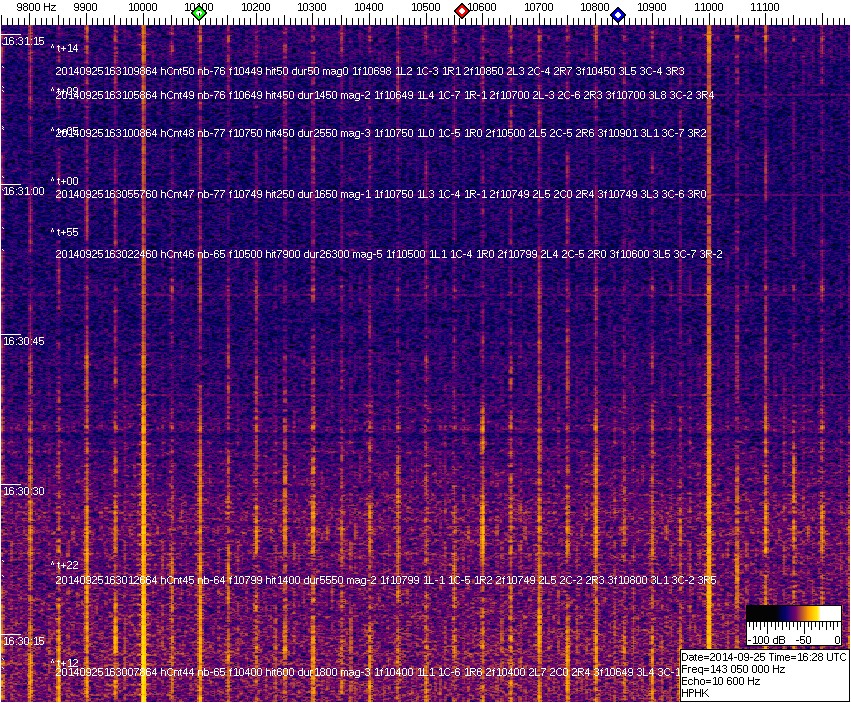Select the red diamond frequency marker

click(x=461, y=11)
